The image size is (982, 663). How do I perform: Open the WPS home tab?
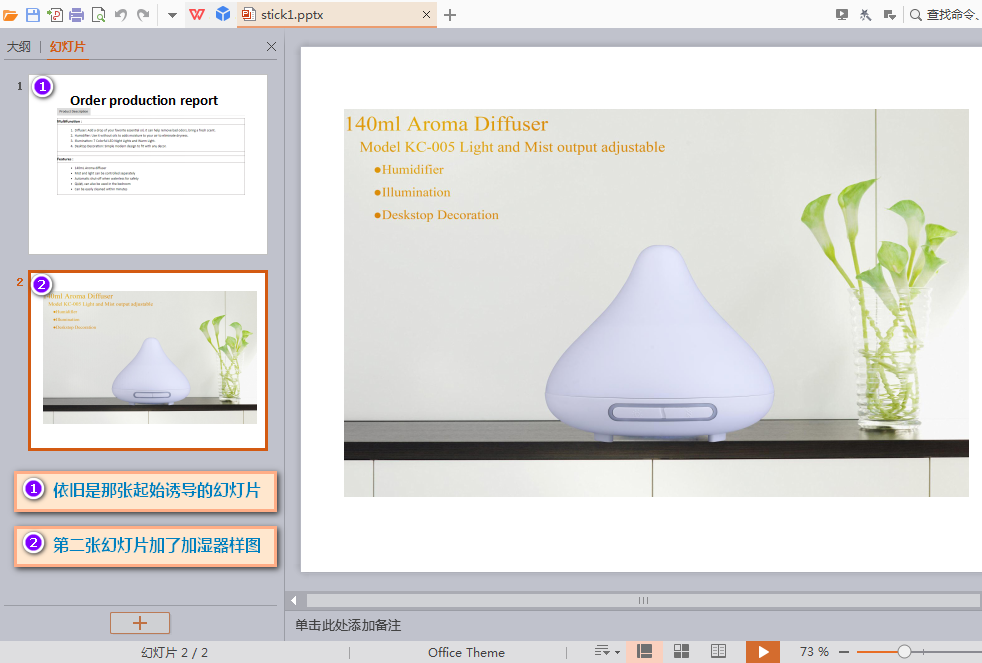click(x=197, y=14)
